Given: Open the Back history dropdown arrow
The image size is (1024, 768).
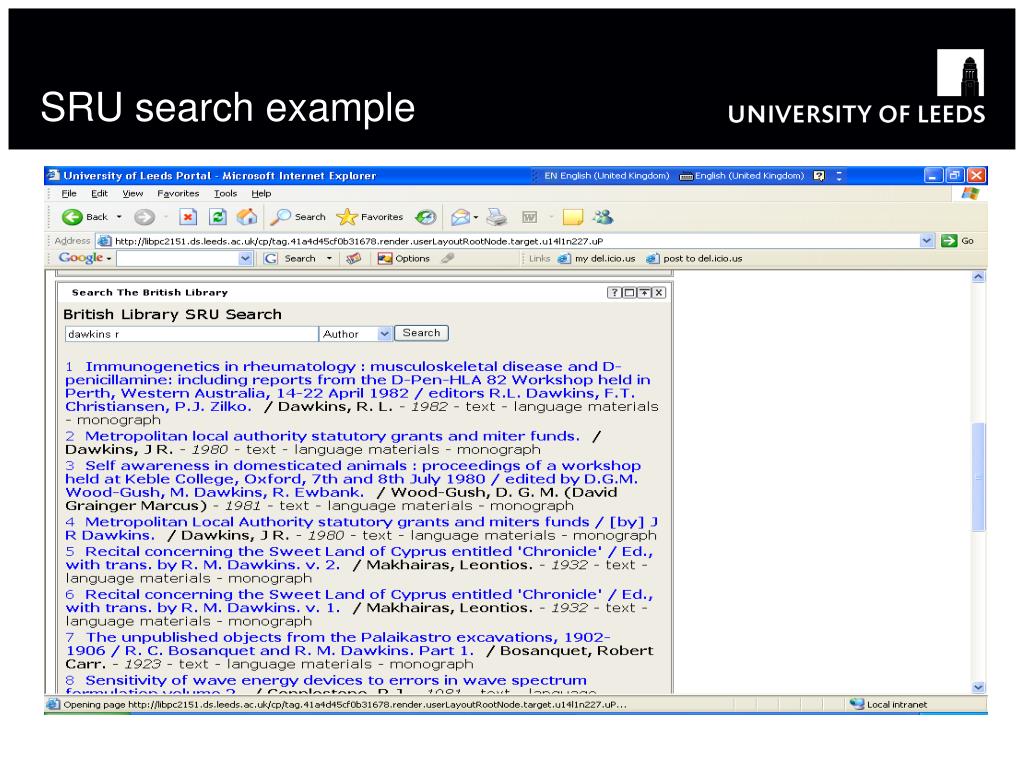Looking at the screenshot, I should (x=119, y=217).
